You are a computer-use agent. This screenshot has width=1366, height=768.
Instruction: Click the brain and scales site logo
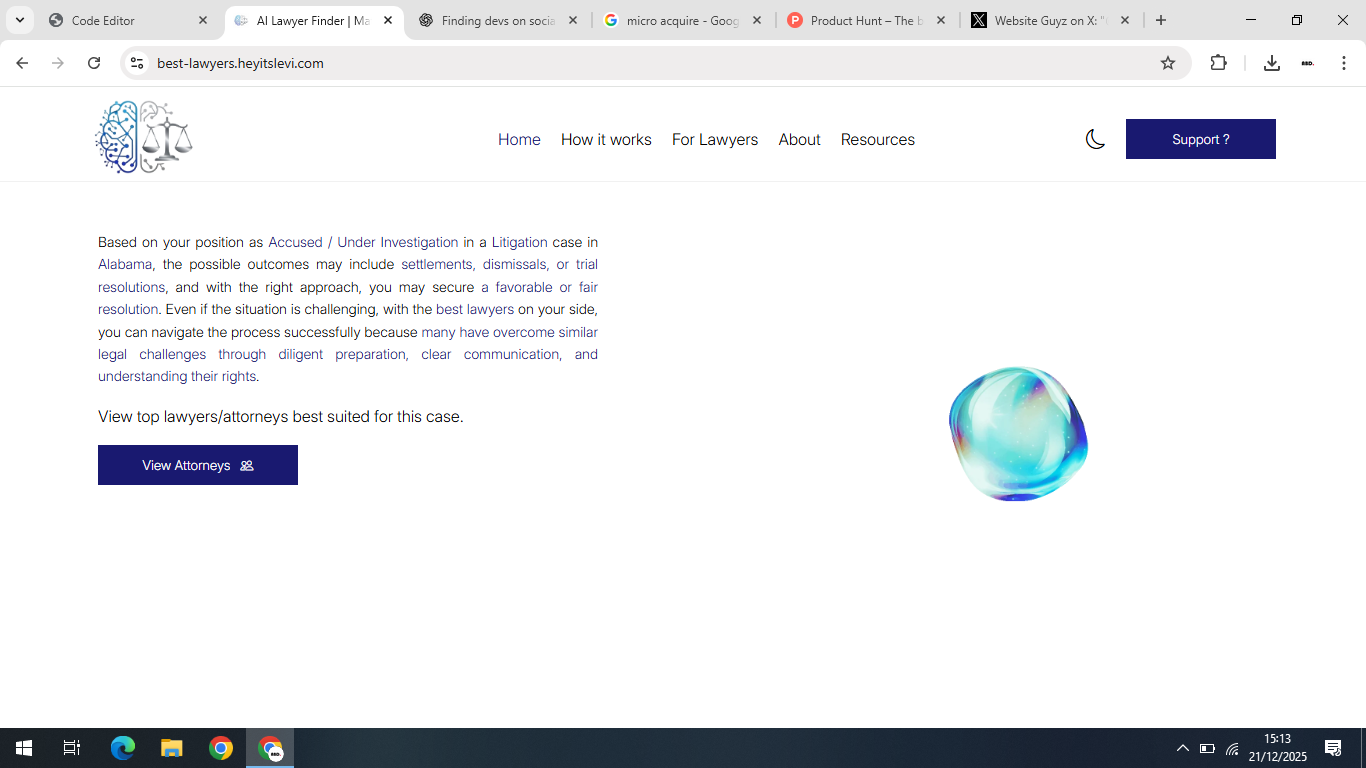(x=144, y=137)
